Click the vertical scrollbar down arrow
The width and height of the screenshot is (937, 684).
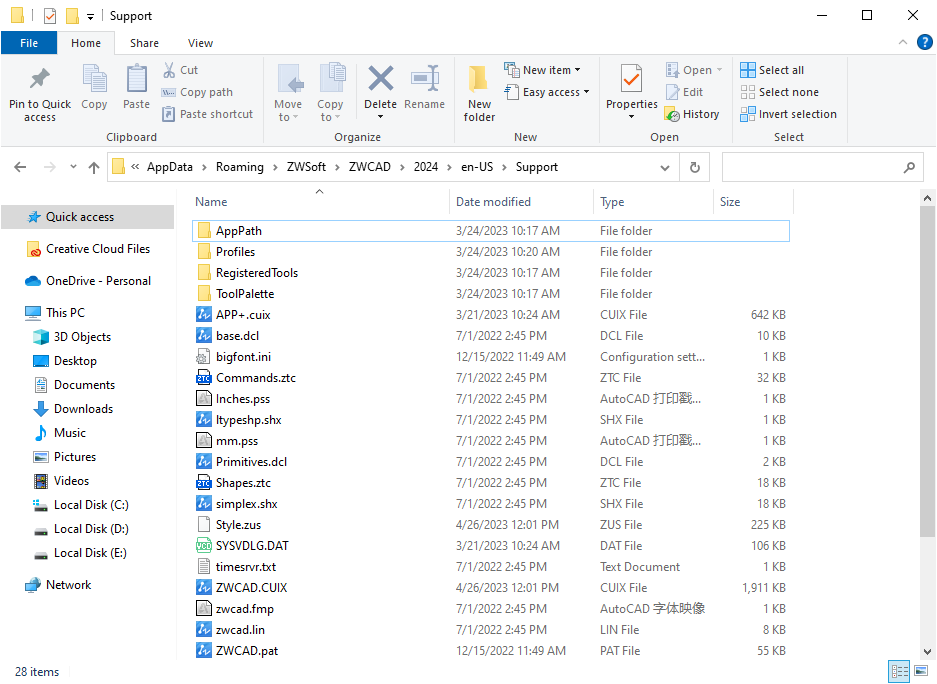point(927,652)
